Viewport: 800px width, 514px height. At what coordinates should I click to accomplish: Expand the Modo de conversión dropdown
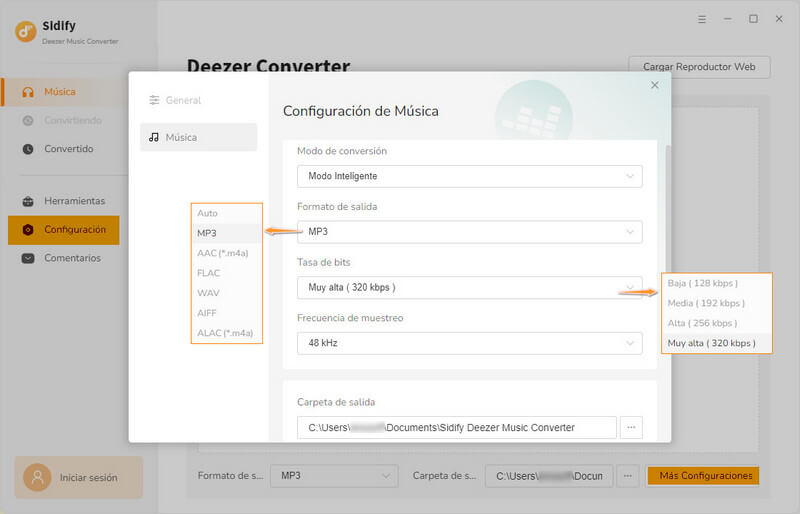(469, 176)
